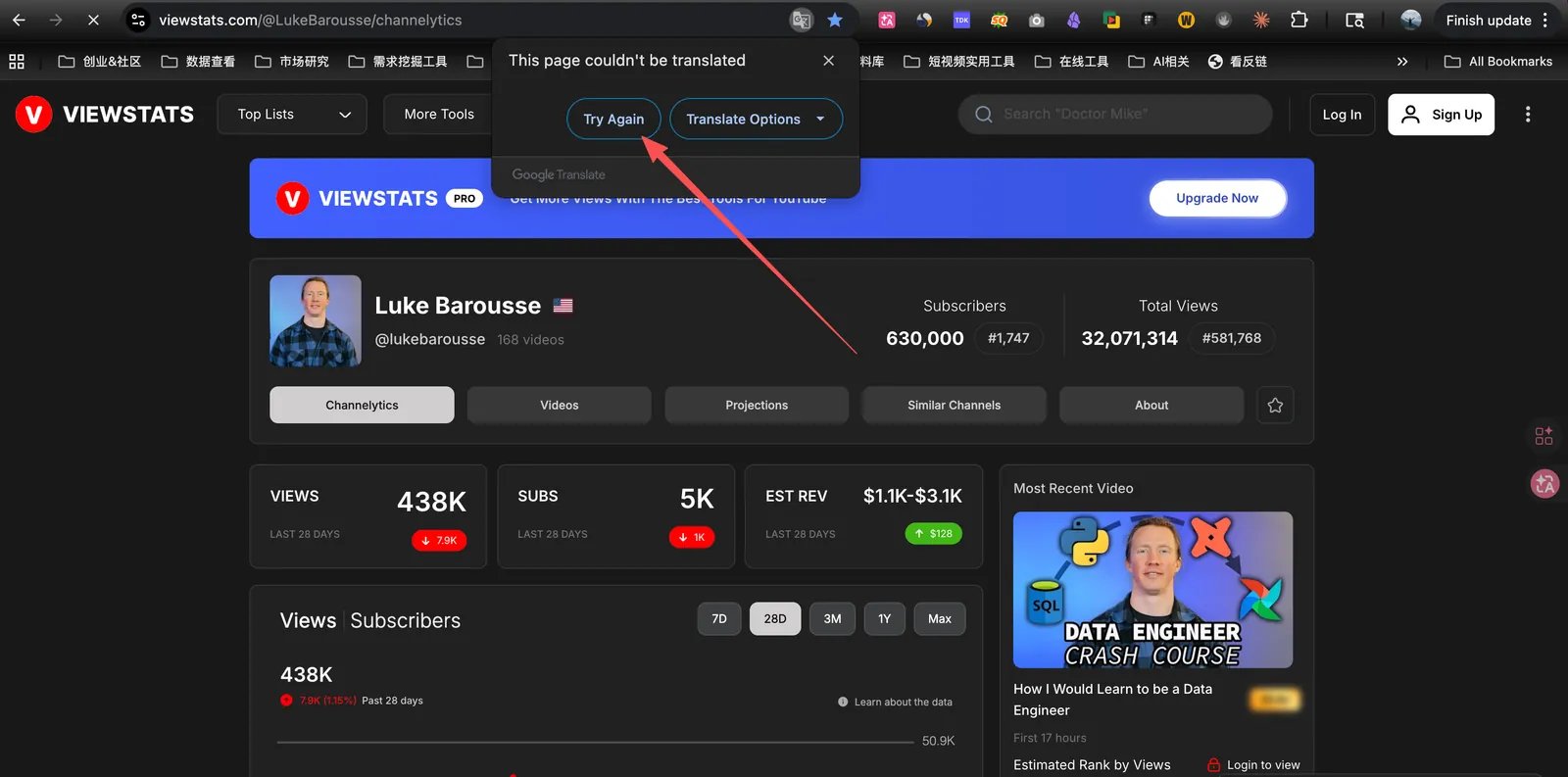Open the purple TDK extension icon
This screenshot has height=777, width=1568.
tap(961, 20)
